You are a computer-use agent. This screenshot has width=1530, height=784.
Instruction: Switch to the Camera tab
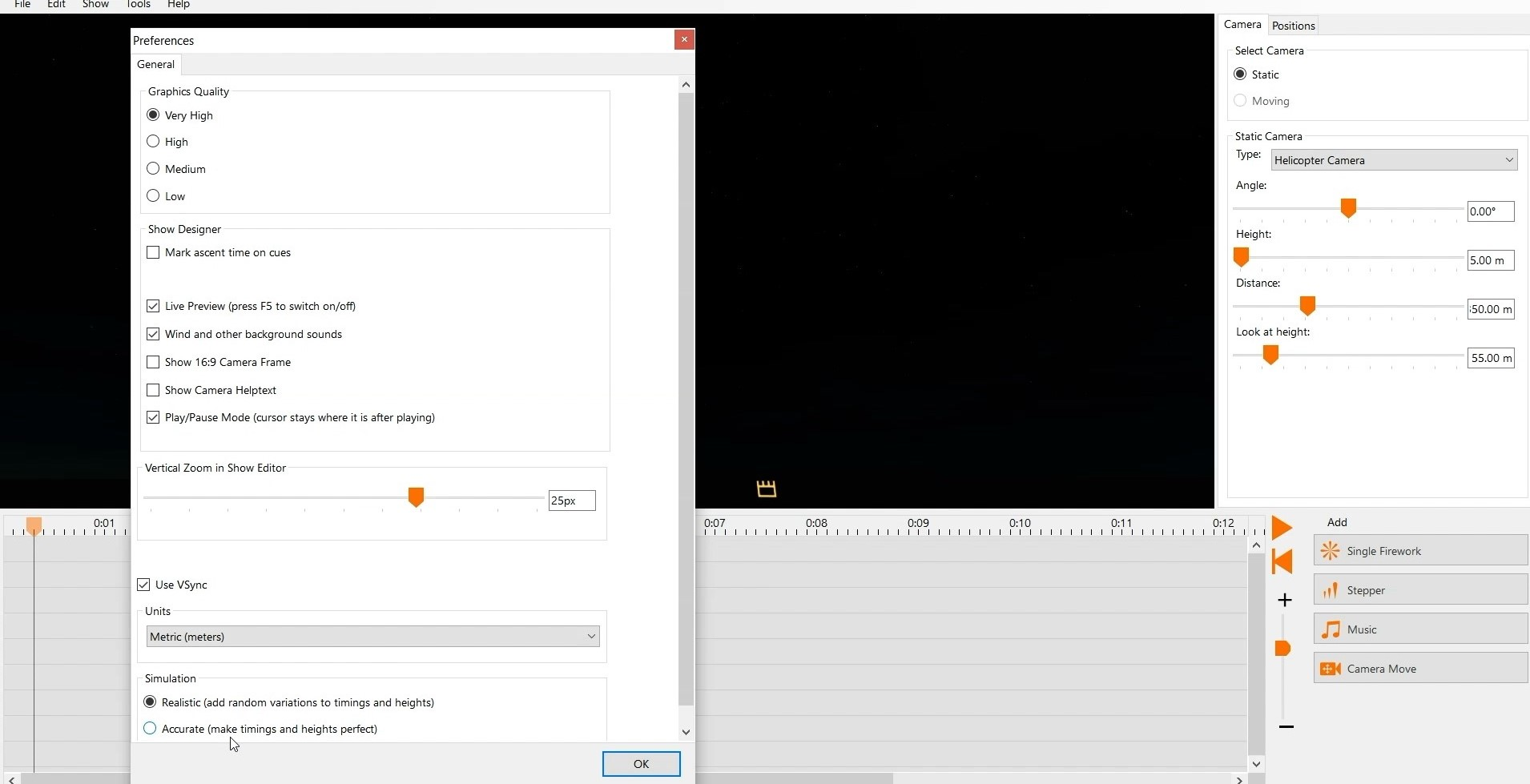point(1242,25)
